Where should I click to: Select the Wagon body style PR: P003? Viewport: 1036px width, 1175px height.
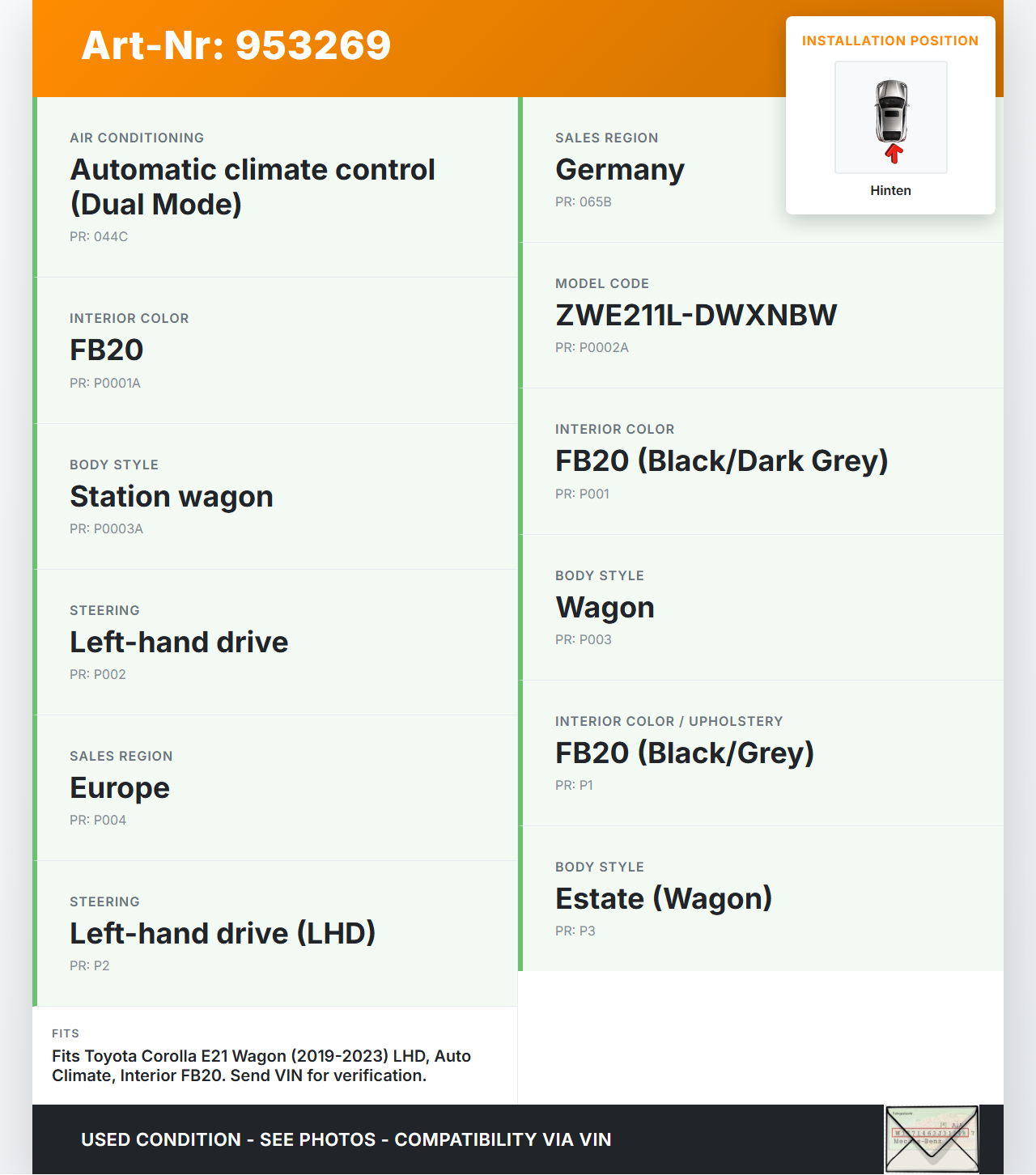click(605, 607)
